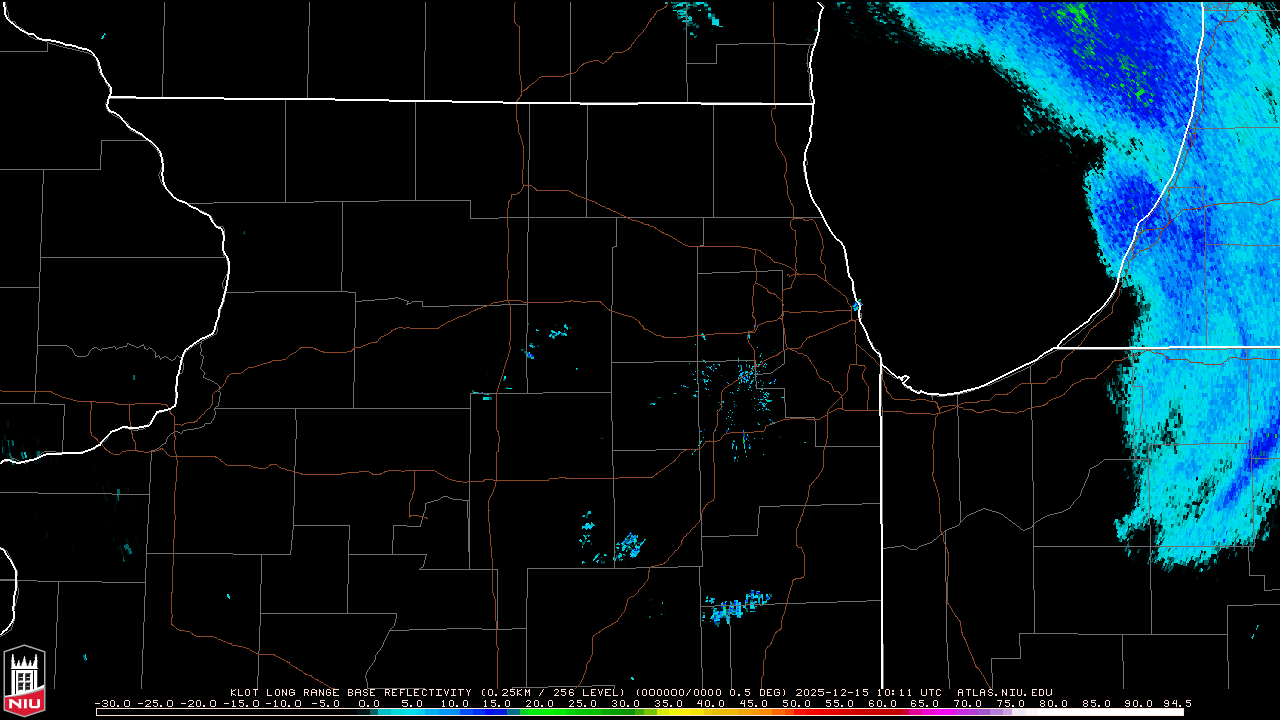Click the 94.5 label on reflectivity scale
Image resolution: width=1280 pixels, height=720 pixels.
(x=1176, y=703)
